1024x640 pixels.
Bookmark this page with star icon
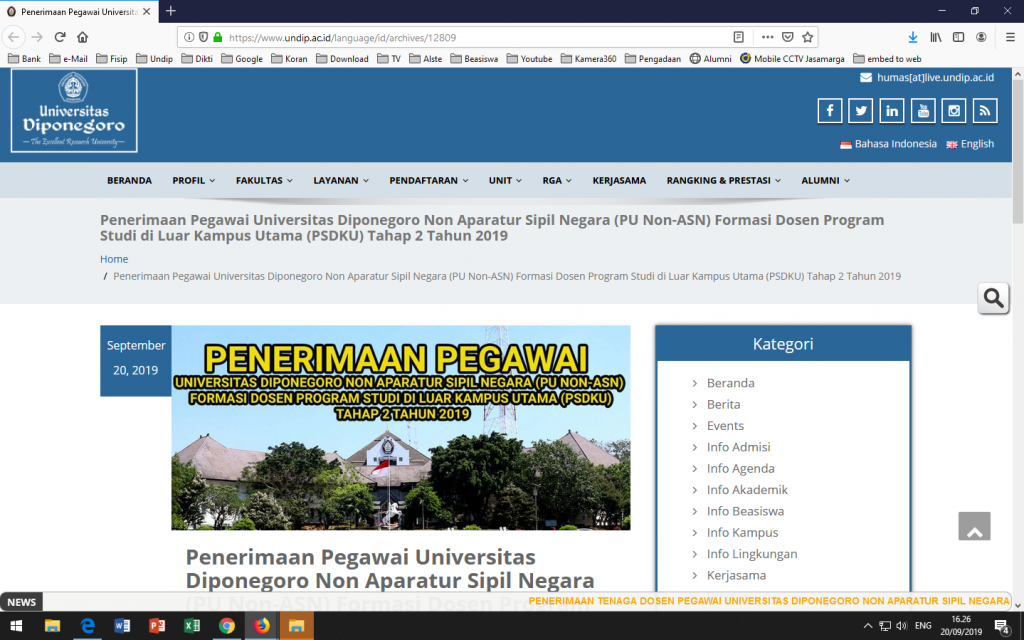pos(808,37)
